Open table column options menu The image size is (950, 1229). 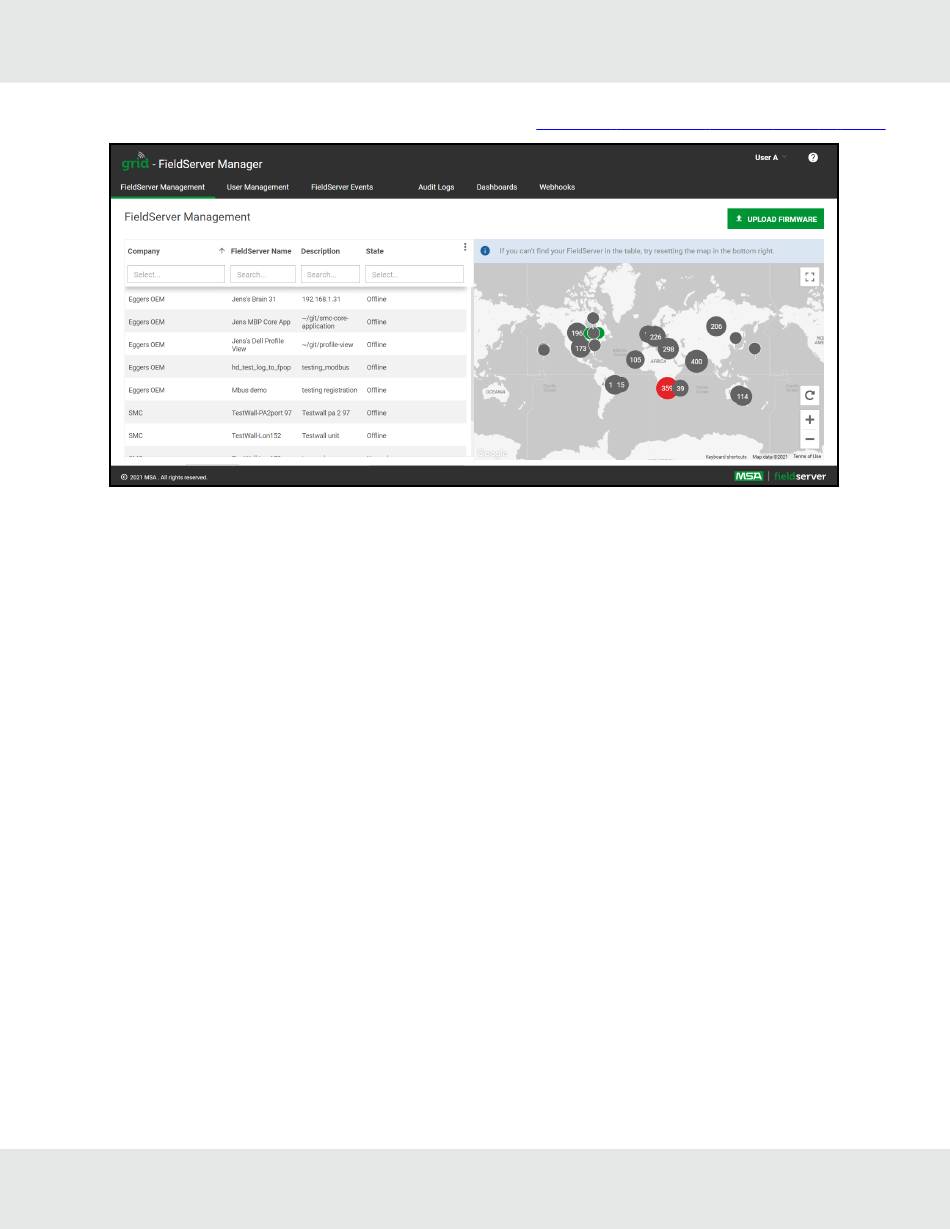click(465, 248)
